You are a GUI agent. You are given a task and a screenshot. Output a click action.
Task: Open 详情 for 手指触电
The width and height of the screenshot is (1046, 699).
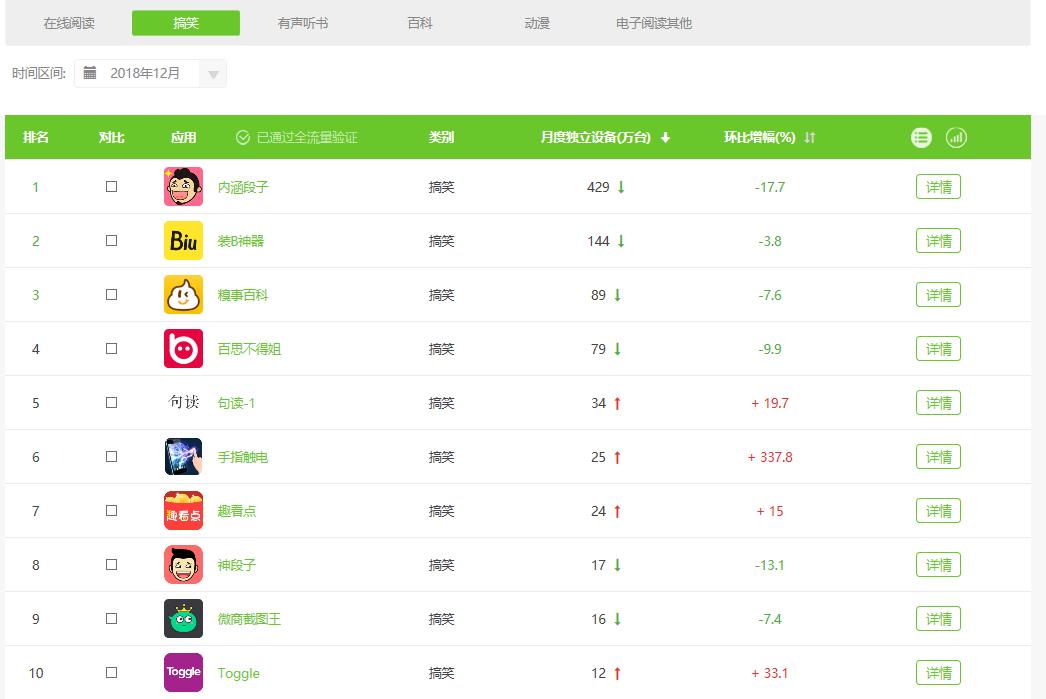[x=939, y=457]
